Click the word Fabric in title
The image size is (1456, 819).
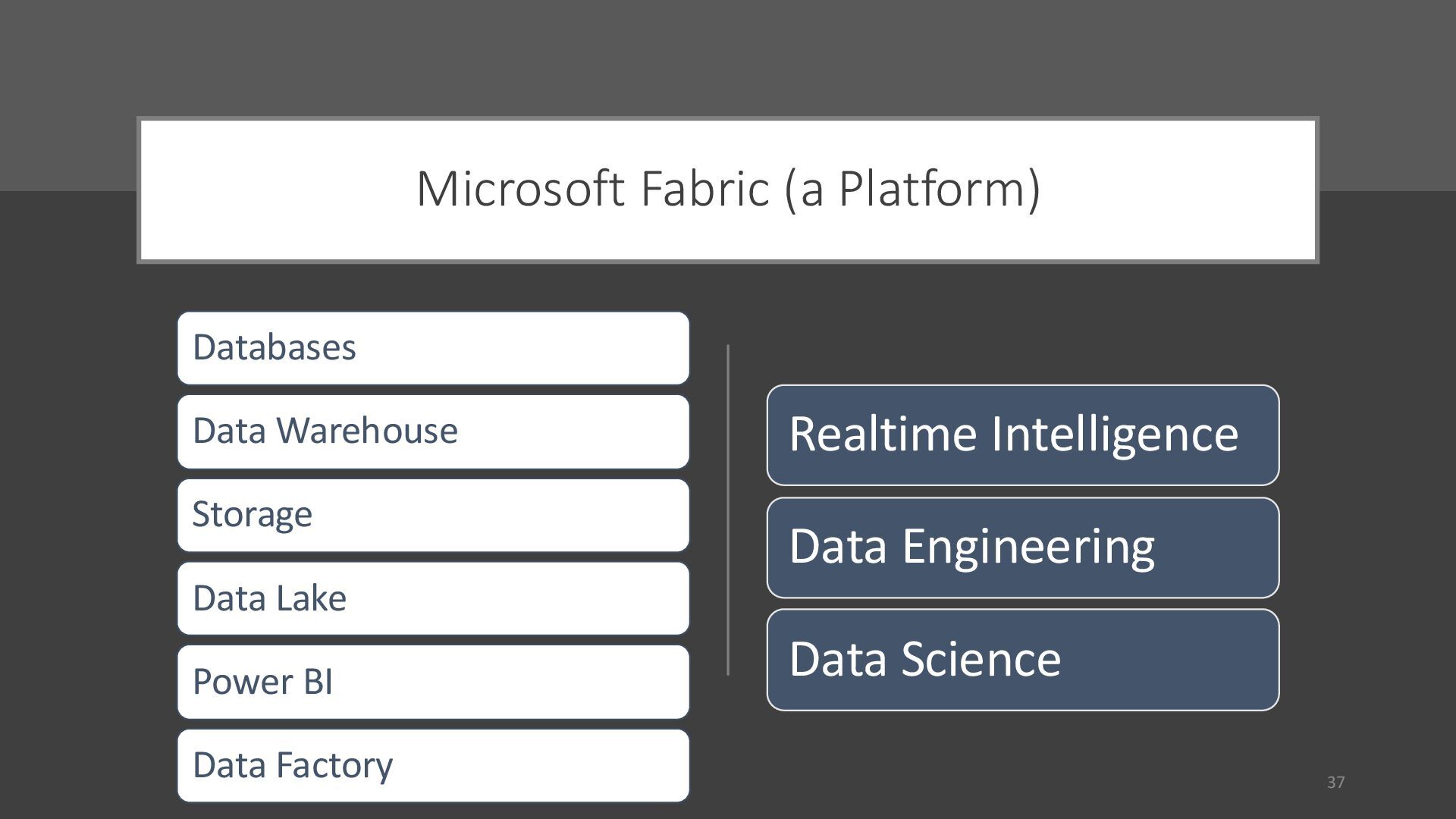point(704,189)
